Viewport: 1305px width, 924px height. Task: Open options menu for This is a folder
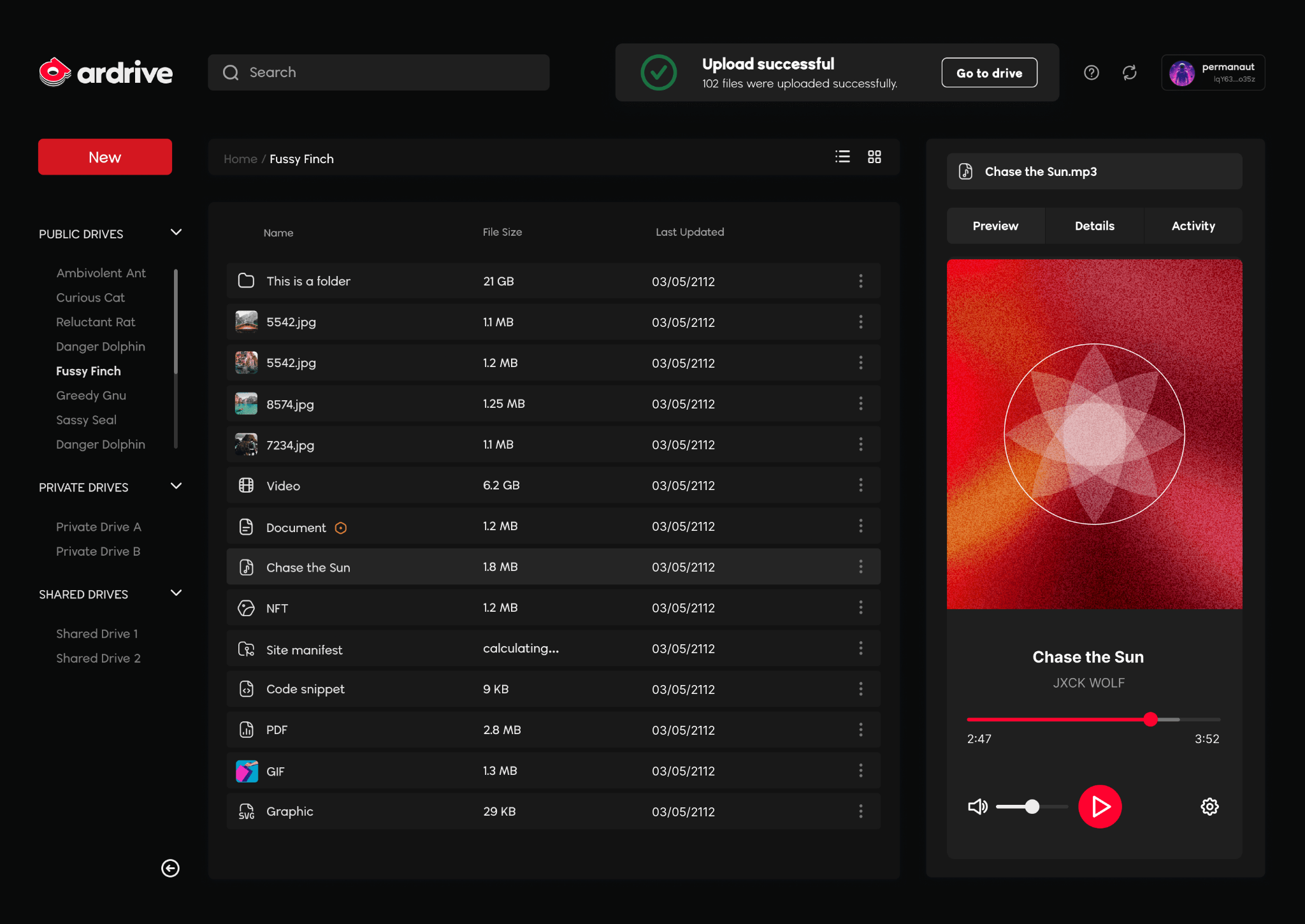tap(861, 281)
